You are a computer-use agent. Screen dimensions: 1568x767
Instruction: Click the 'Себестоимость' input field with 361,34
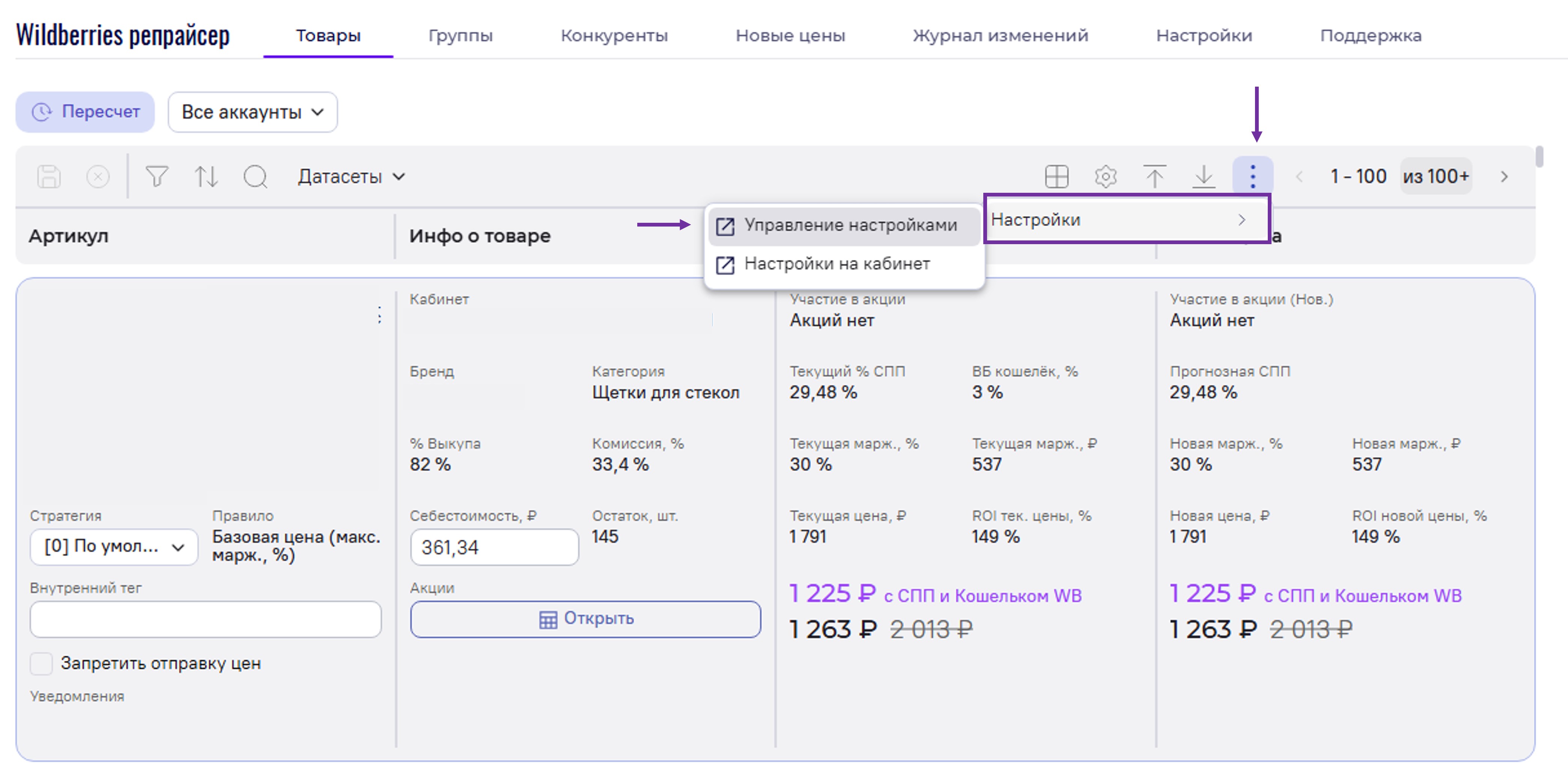tap(494, 547)
